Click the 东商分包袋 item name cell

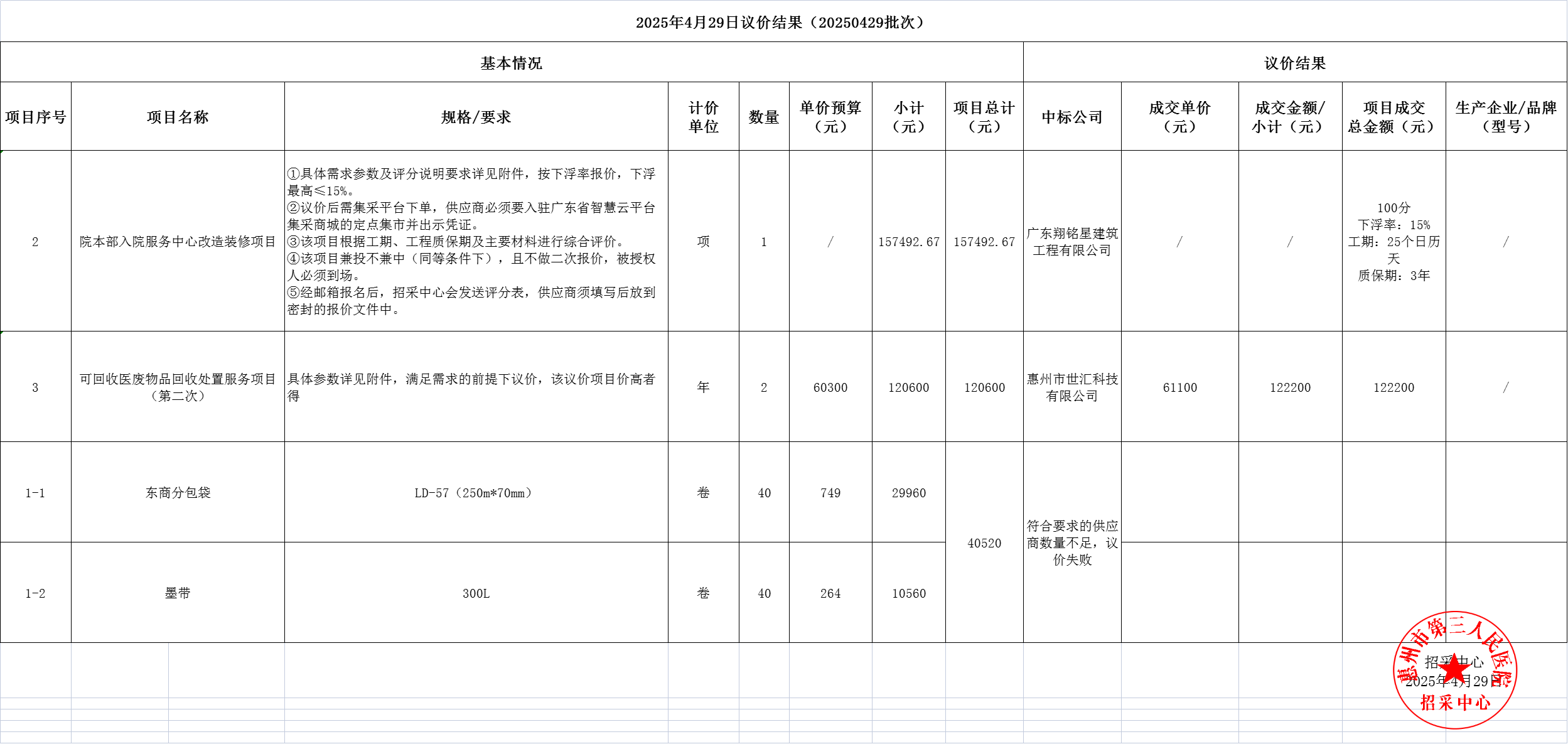pos(178,493)
